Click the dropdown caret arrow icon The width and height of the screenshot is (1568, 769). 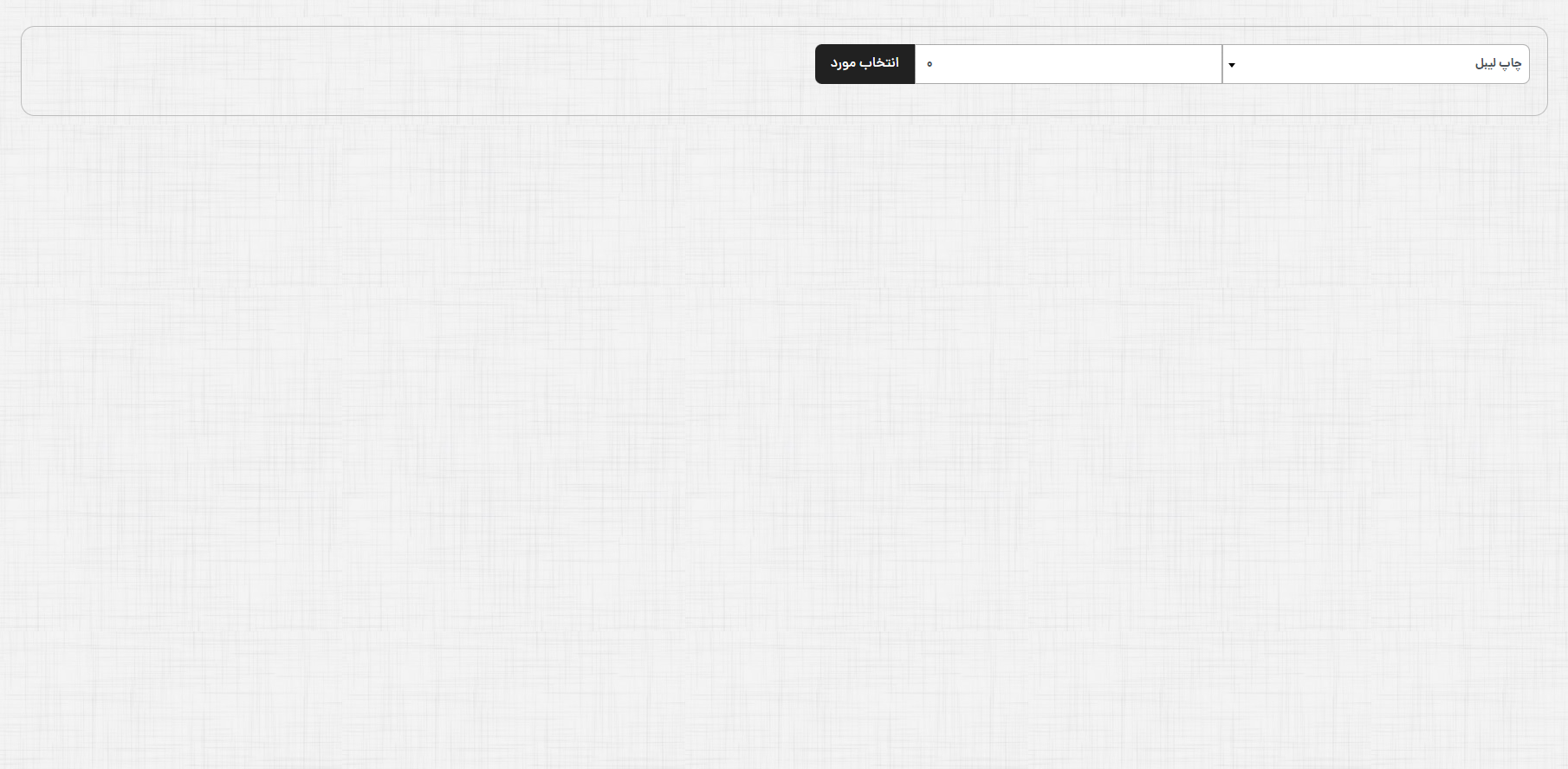[1231, 65]
